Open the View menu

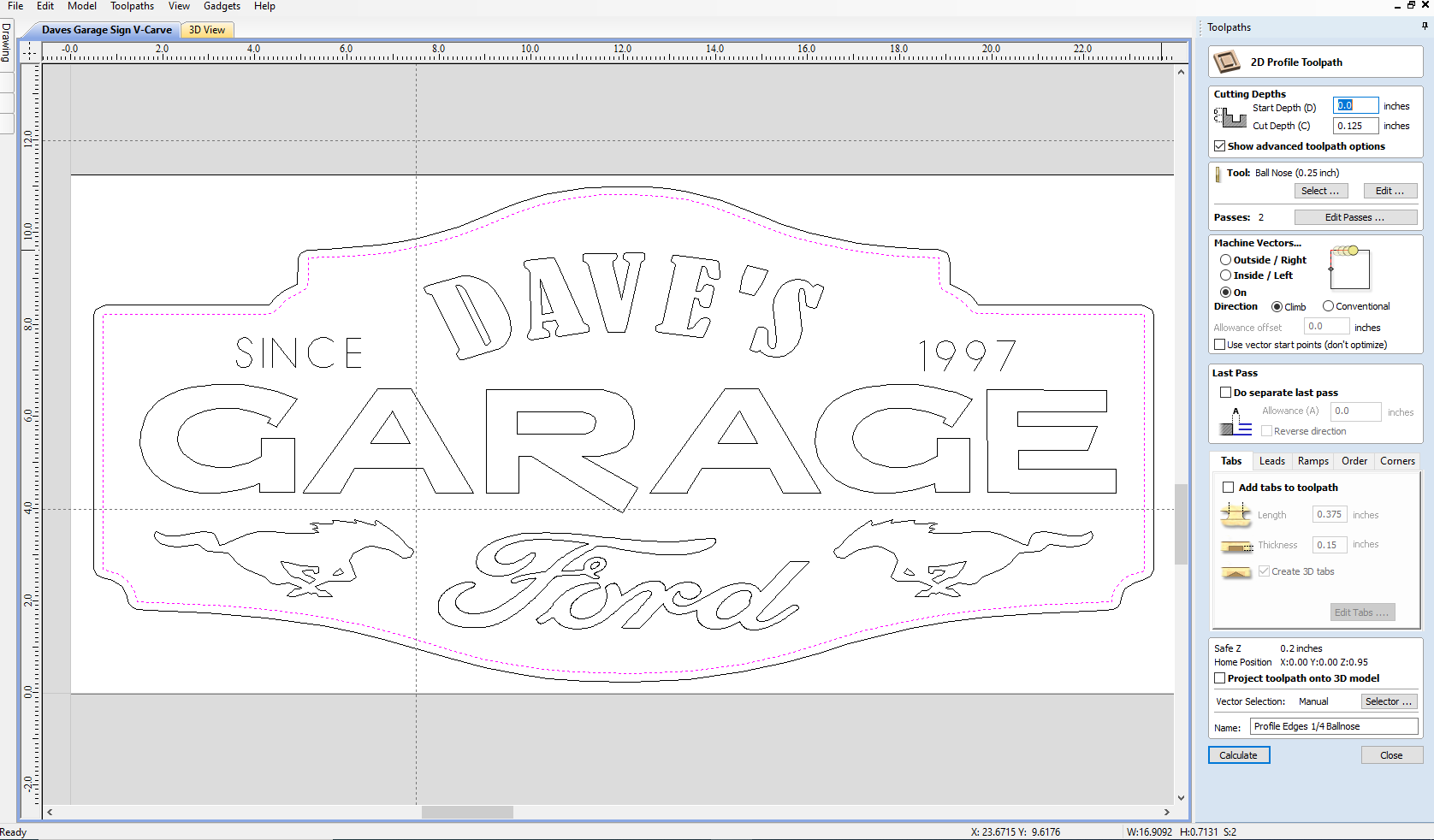[179, 6]
